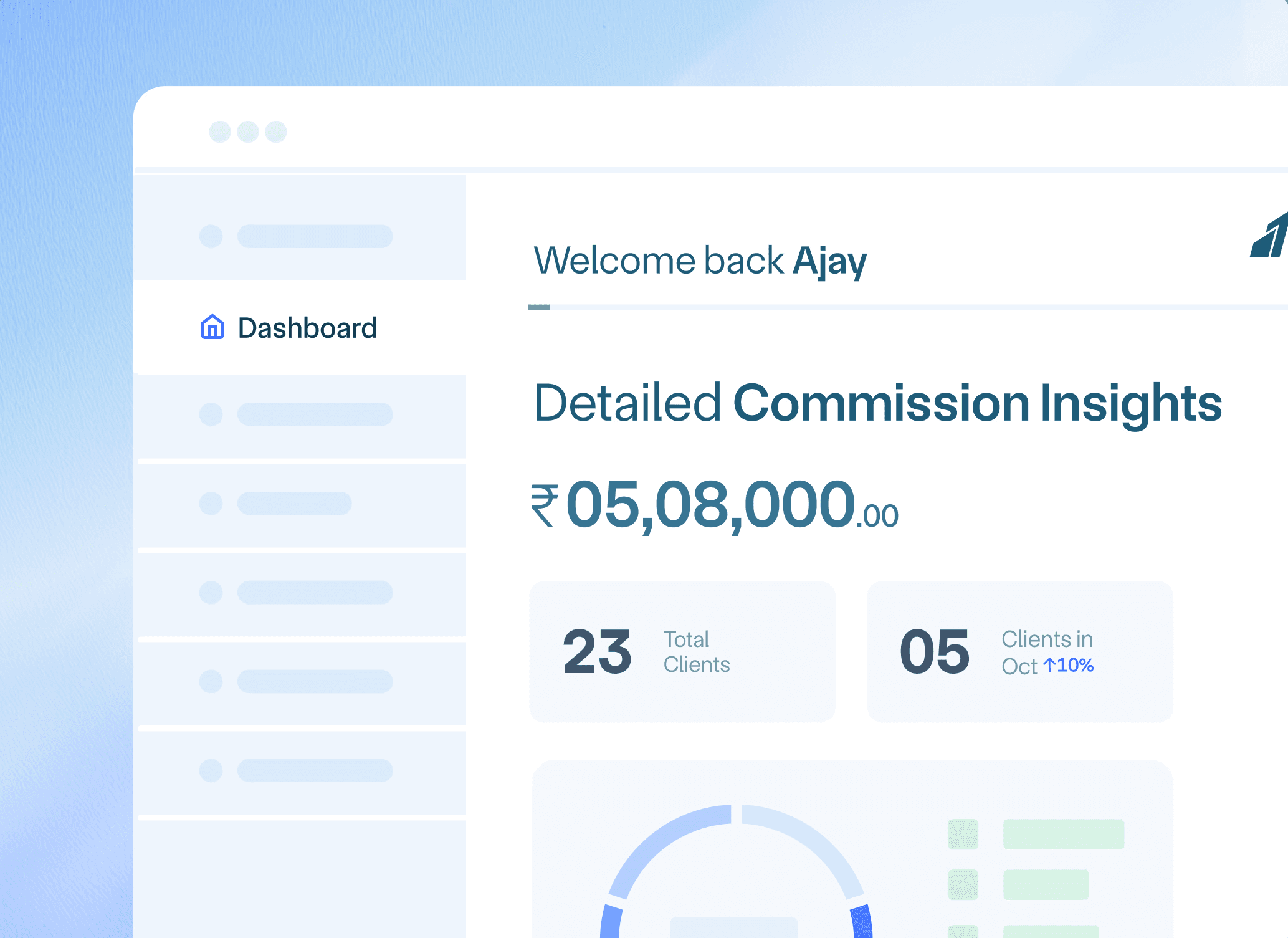Click the Total Clients card
Screen dimensions: 1288x938
tap(682, 652)
